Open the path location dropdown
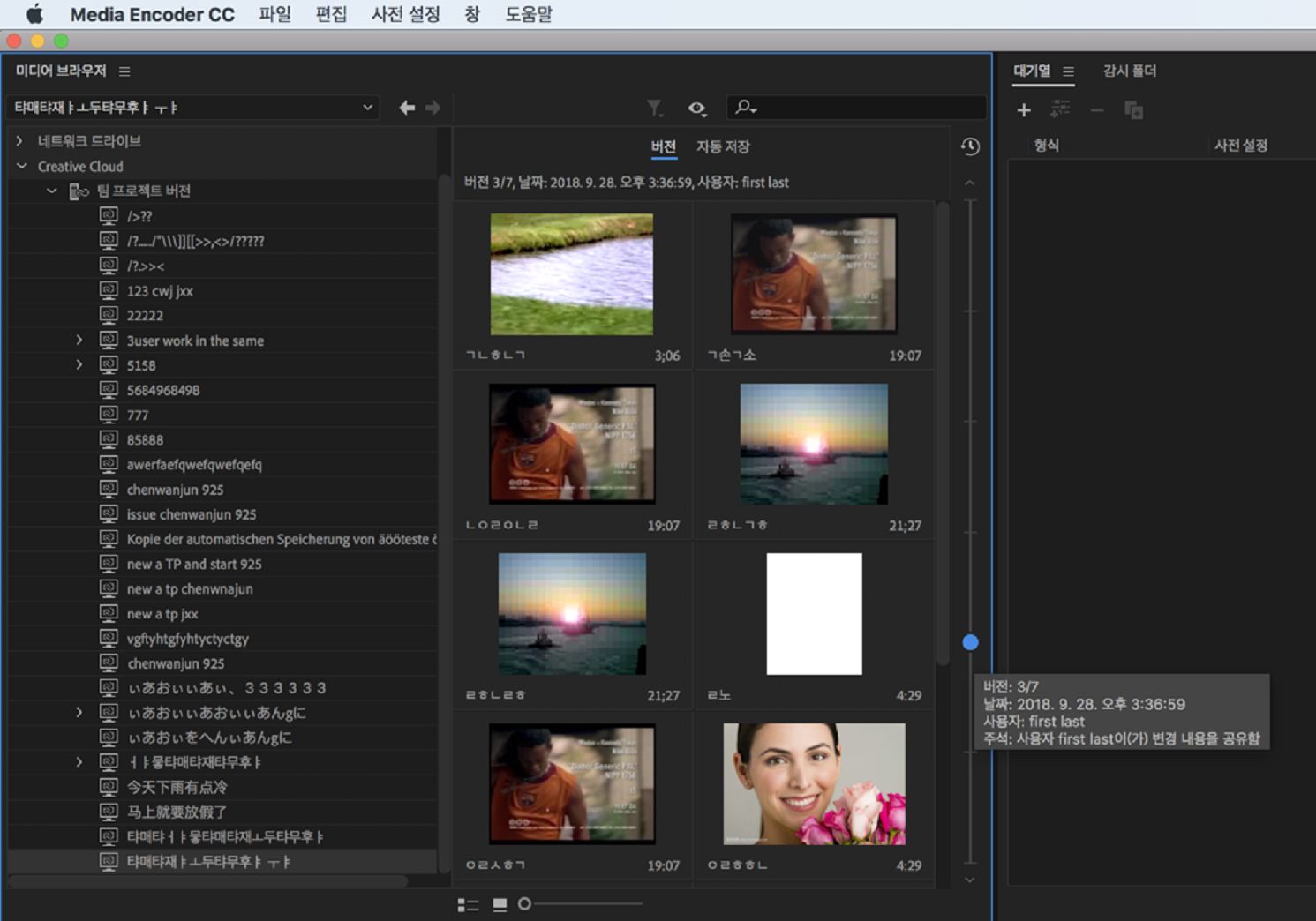This screenshot has width=1316, height=921. [x=367, y=108]
